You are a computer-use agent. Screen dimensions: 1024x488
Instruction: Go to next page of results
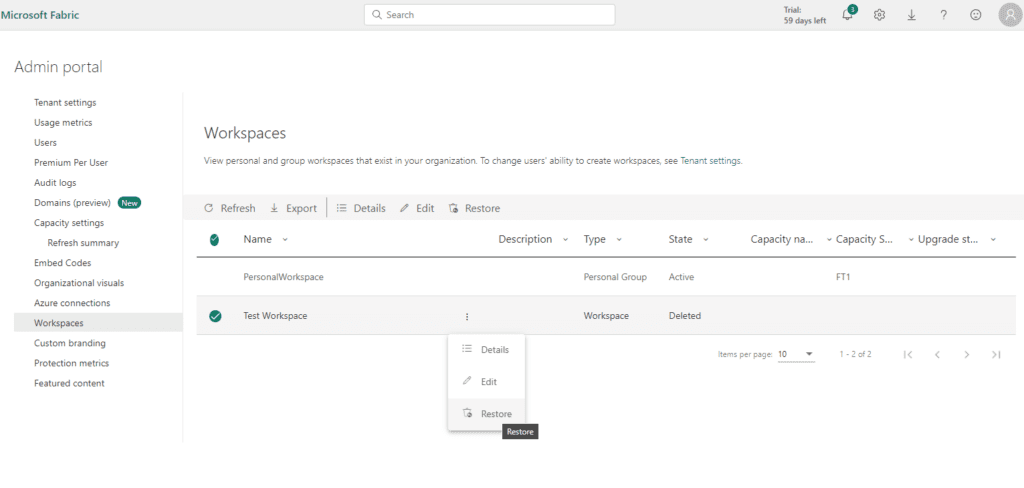967,354
